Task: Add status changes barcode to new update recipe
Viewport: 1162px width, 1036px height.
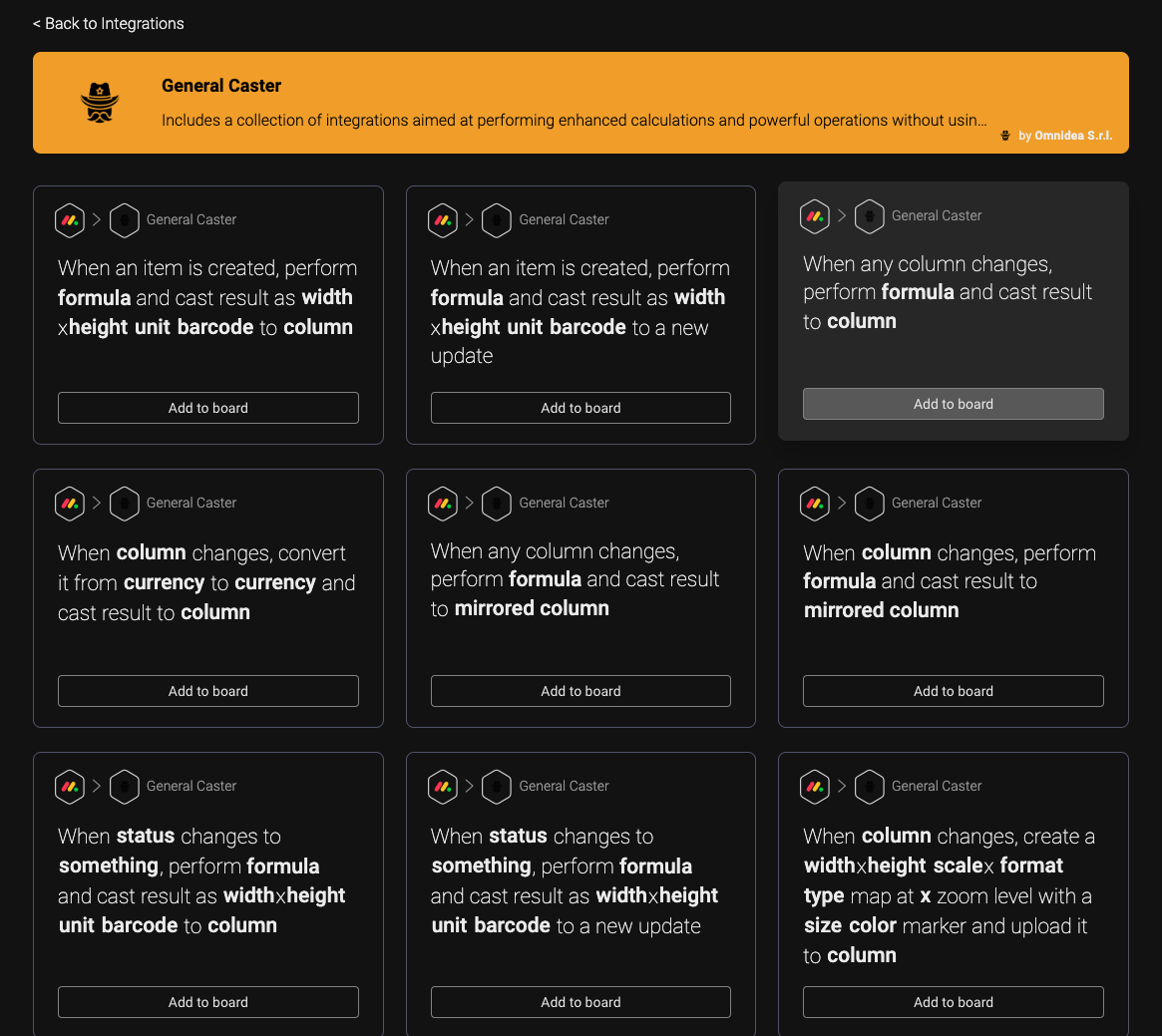Action: [x=581, y=1002]
